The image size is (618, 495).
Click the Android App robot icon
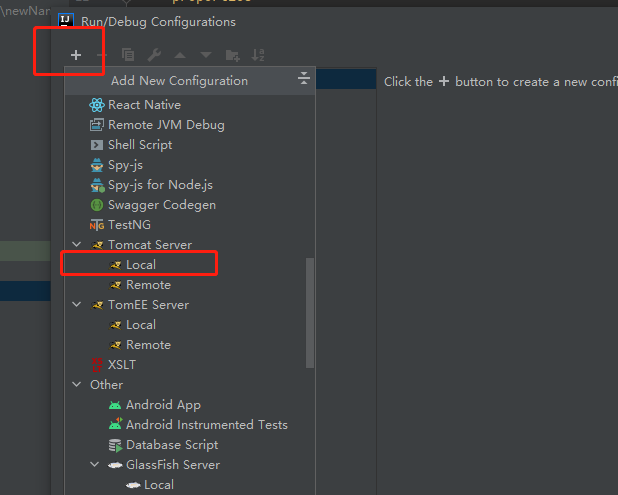(115, 405)
